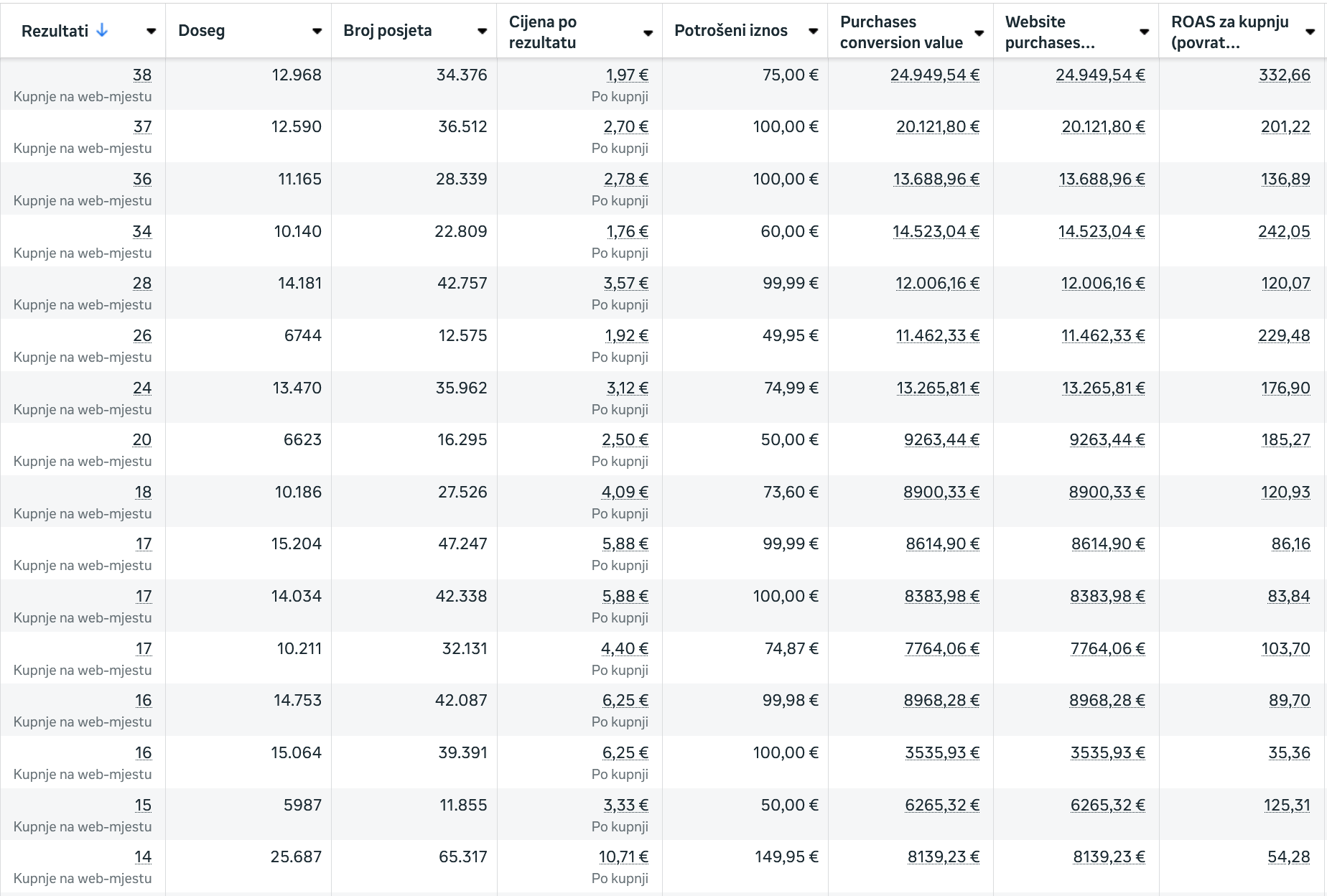Screen dimensions: 1327x896
Task: Open the 1,97 € cost per result link
Action: click(626, 75)
